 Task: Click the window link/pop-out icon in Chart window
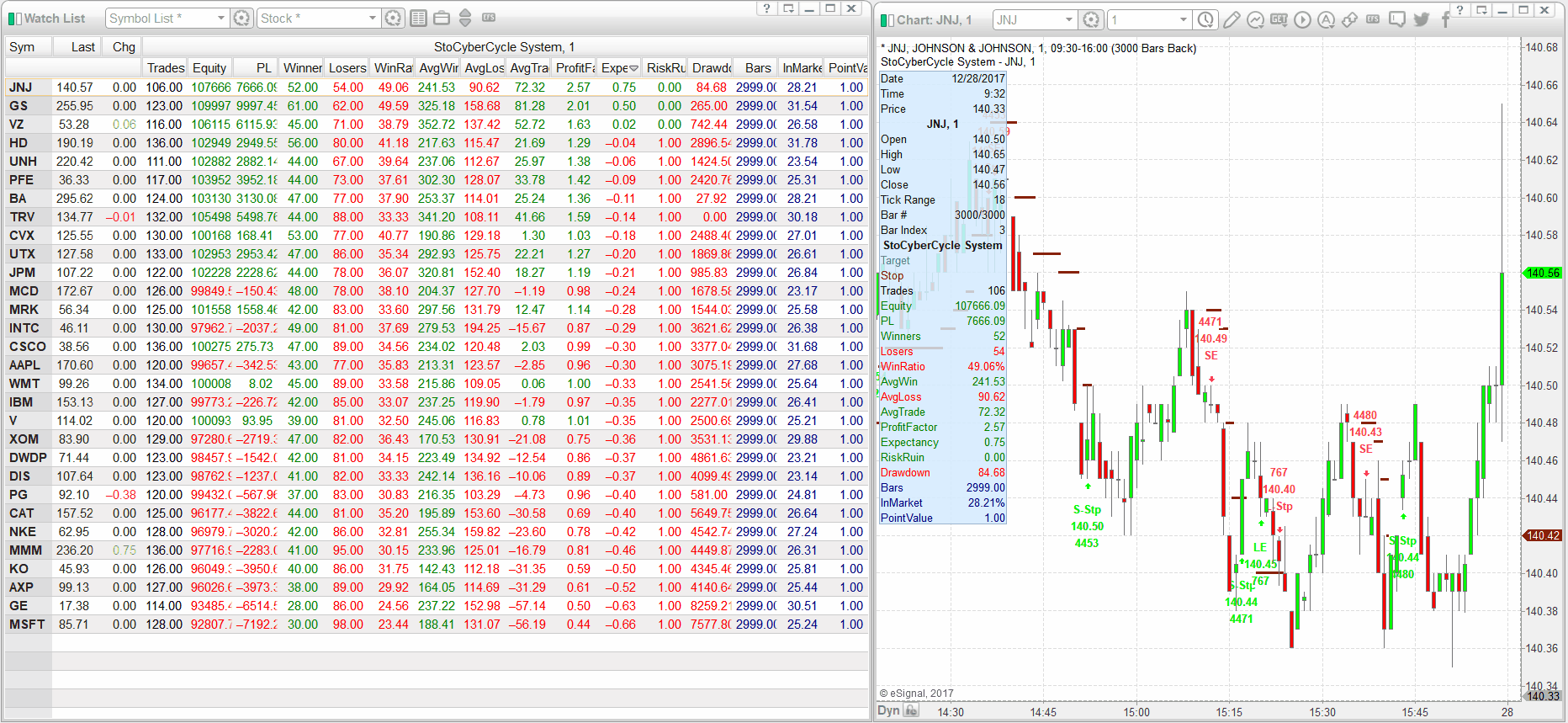1481,9
